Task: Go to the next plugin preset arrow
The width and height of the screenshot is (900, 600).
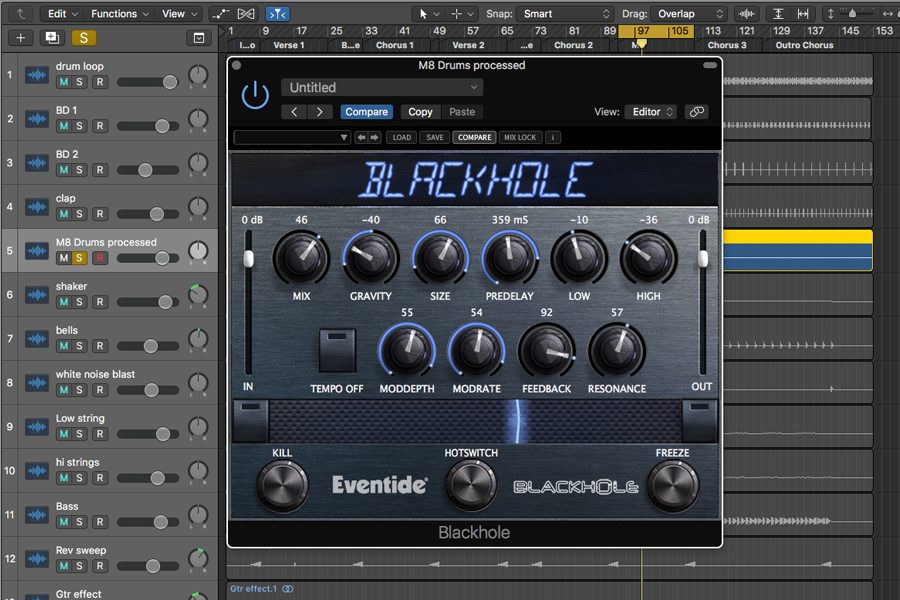Action: click(319, 112)
